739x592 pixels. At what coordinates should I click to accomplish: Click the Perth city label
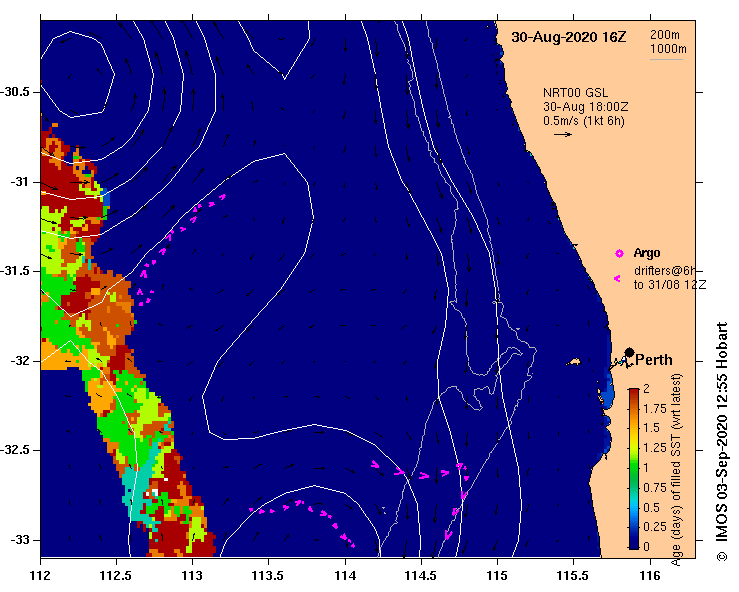pyautogui.click(x=654, y=360)
